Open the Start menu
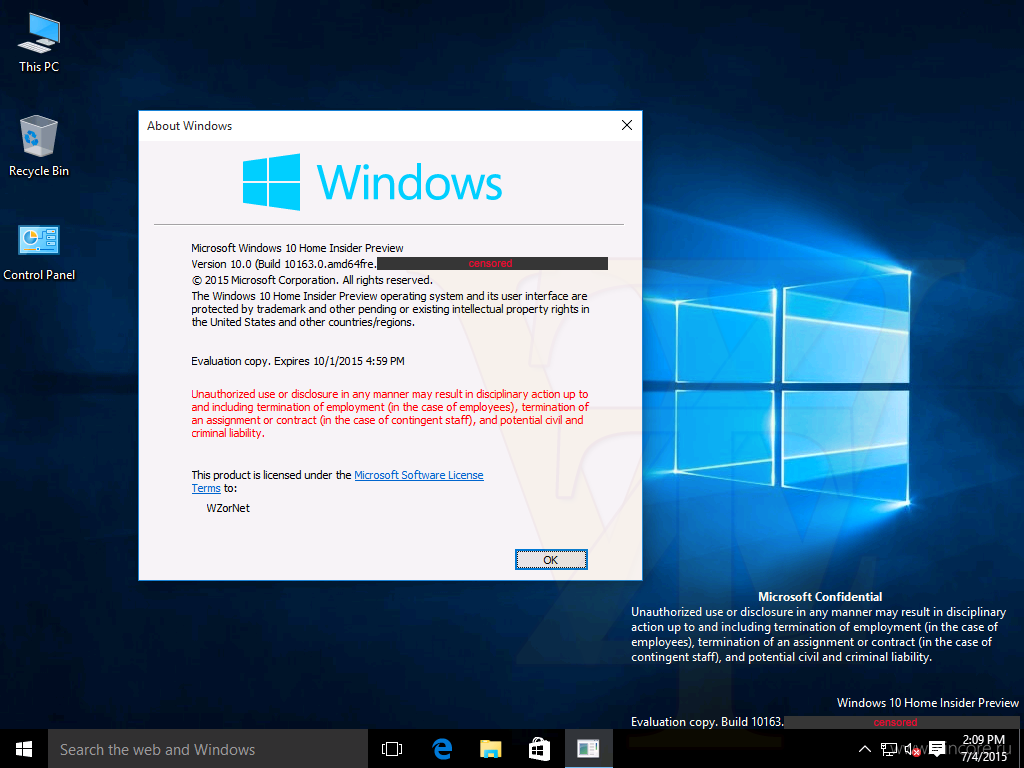1024x768 pixels. (24, 749)
